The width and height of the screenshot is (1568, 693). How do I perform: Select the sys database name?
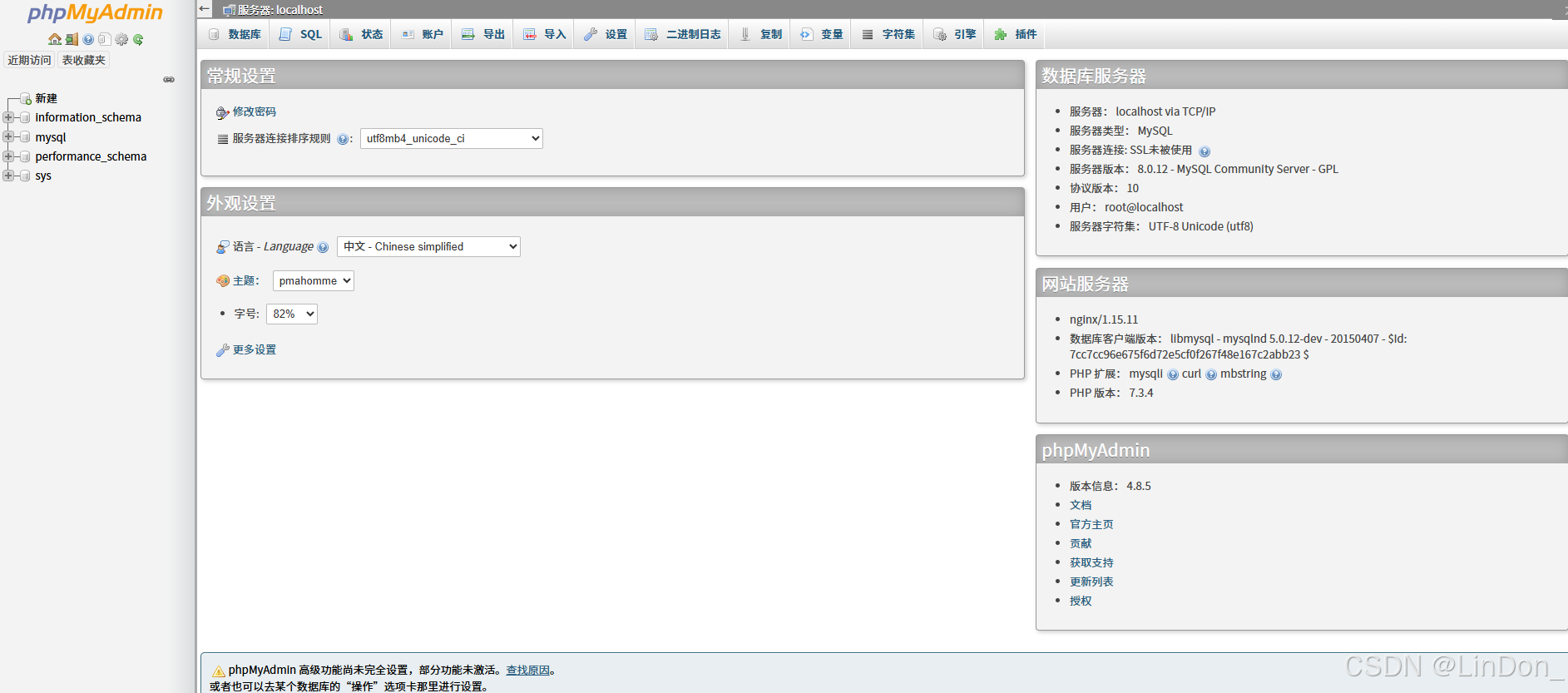click(43, 176)
